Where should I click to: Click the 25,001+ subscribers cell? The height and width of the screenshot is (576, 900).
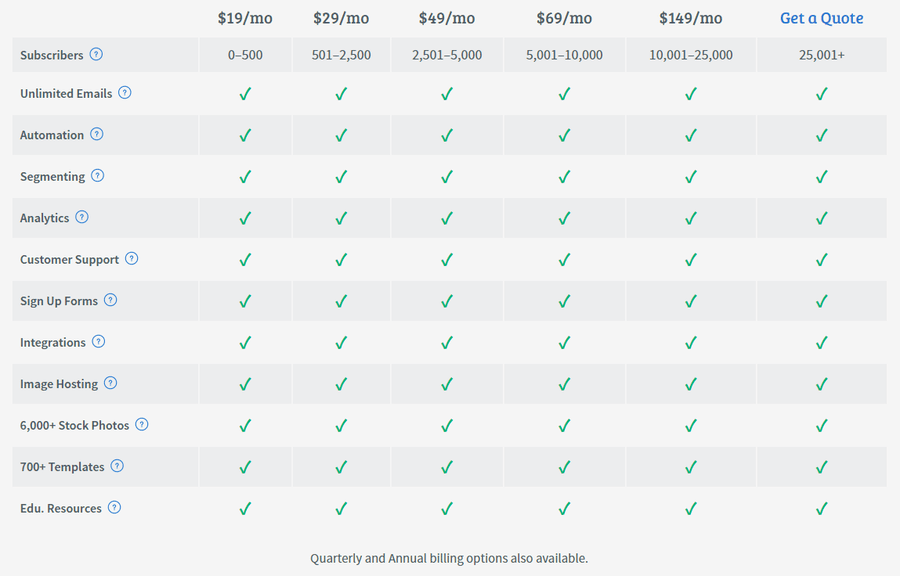(822, 55)
